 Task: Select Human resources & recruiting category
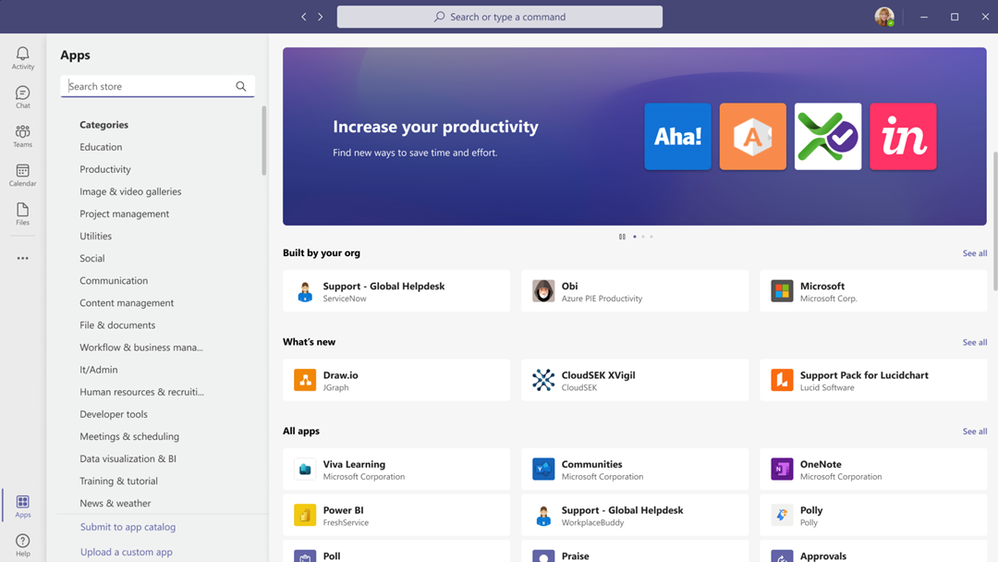pos(142,392)
